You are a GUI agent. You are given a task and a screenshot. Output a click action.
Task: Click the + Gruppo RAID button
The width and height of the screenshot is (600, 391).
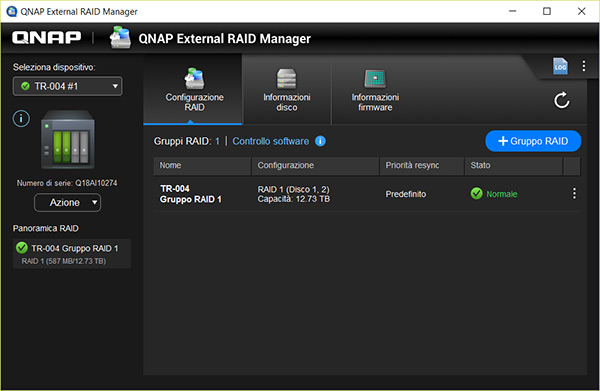533,141
